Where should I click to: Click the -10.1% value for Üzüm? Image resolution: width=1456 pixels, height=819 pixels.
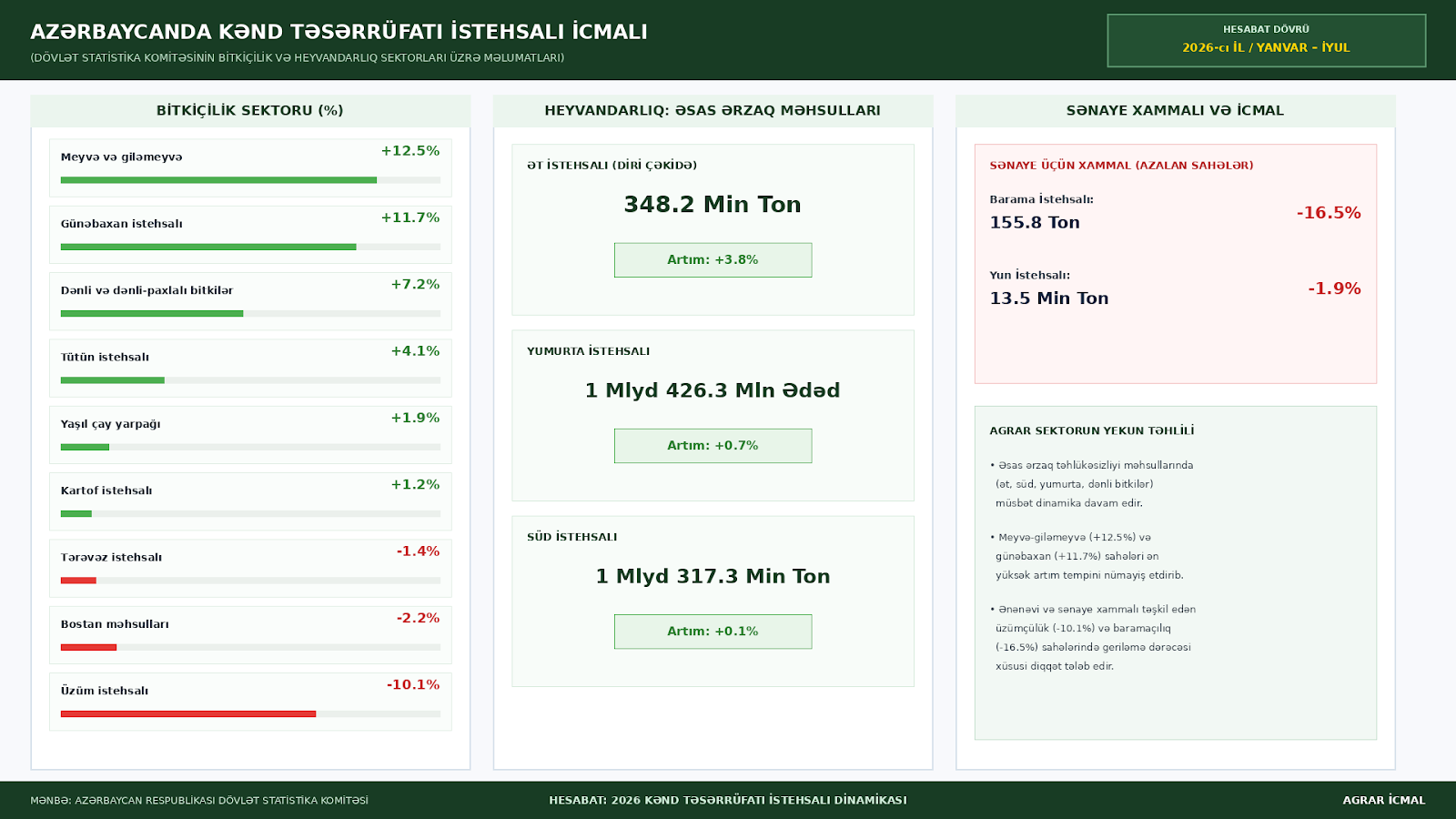click(x=413, y=684)
